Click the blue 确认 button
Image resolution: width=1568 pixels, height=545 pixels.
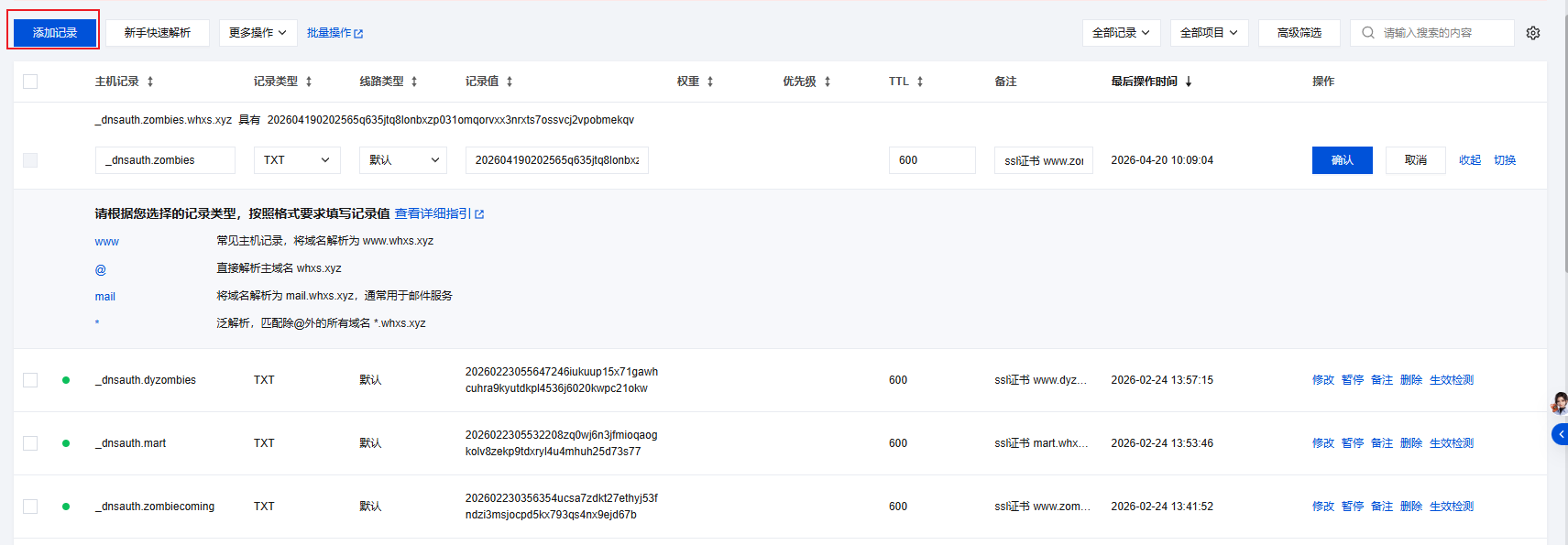[x=1343, y=160]
